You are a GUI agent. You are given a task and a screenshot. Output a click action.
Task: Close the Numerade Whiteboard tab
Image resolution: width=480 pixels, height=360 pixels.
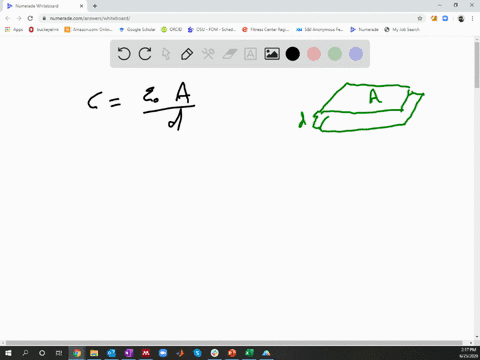point(81,6)
